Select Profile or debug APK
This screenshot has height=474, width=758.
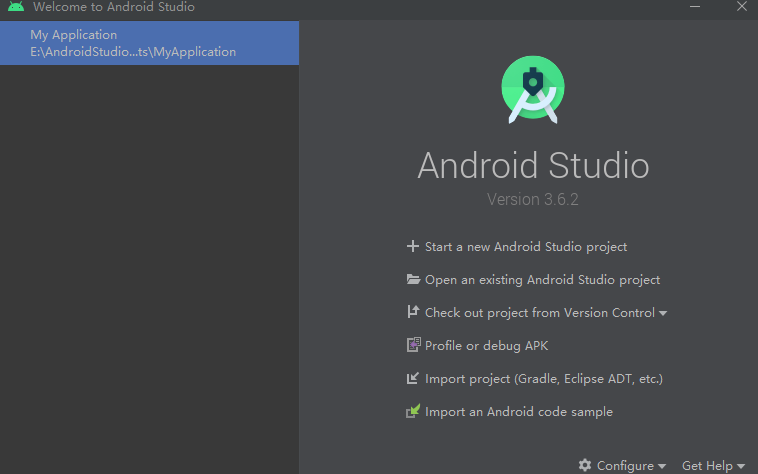click(486, 346)
